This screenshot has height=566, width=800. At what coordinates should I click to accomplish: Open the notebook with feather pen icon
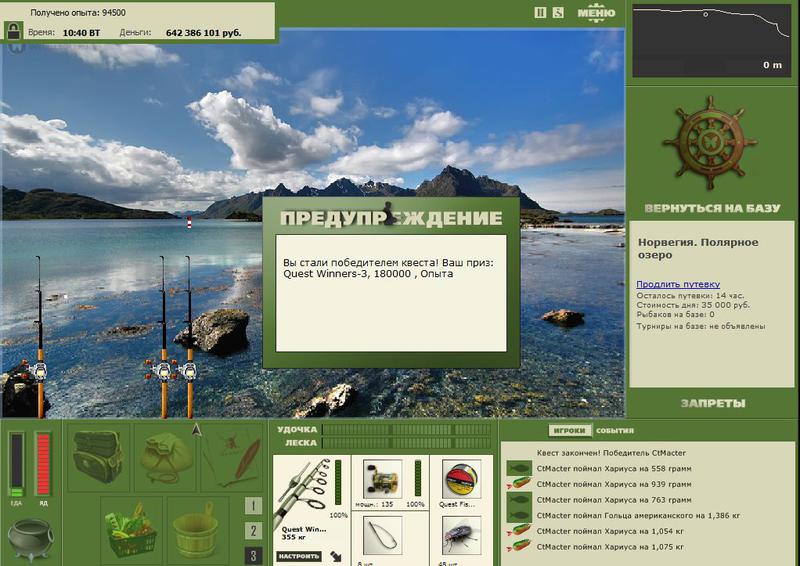click(x=232, y=457)
